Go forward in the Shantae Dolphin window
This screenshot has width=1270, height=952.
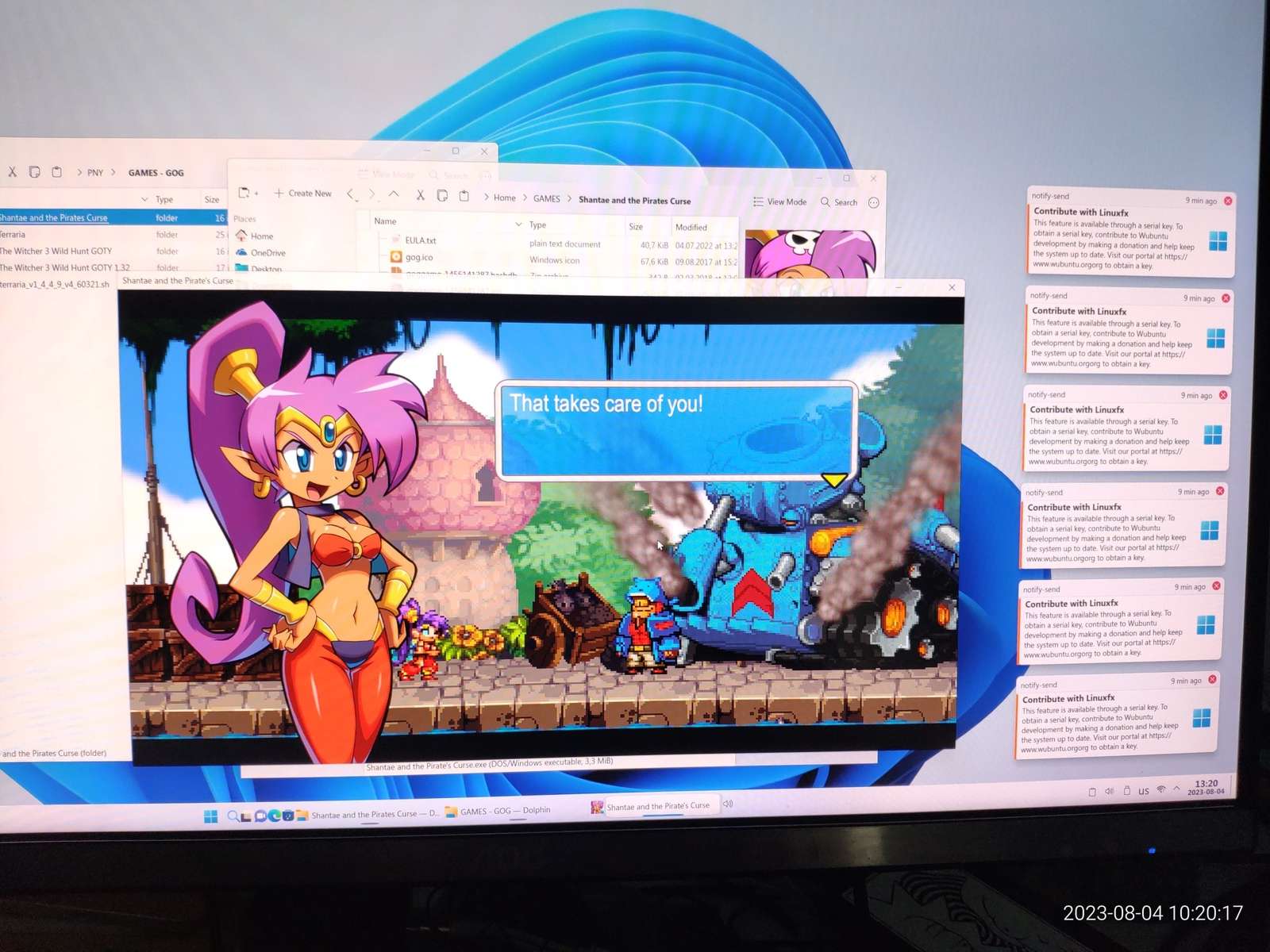coord(371,194)
